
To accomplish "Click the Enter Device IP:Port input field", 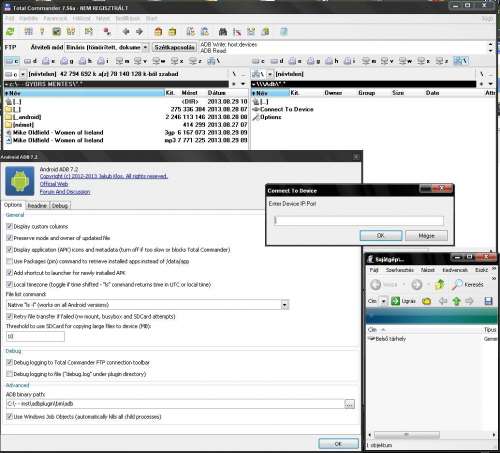I will click(359, 220).
